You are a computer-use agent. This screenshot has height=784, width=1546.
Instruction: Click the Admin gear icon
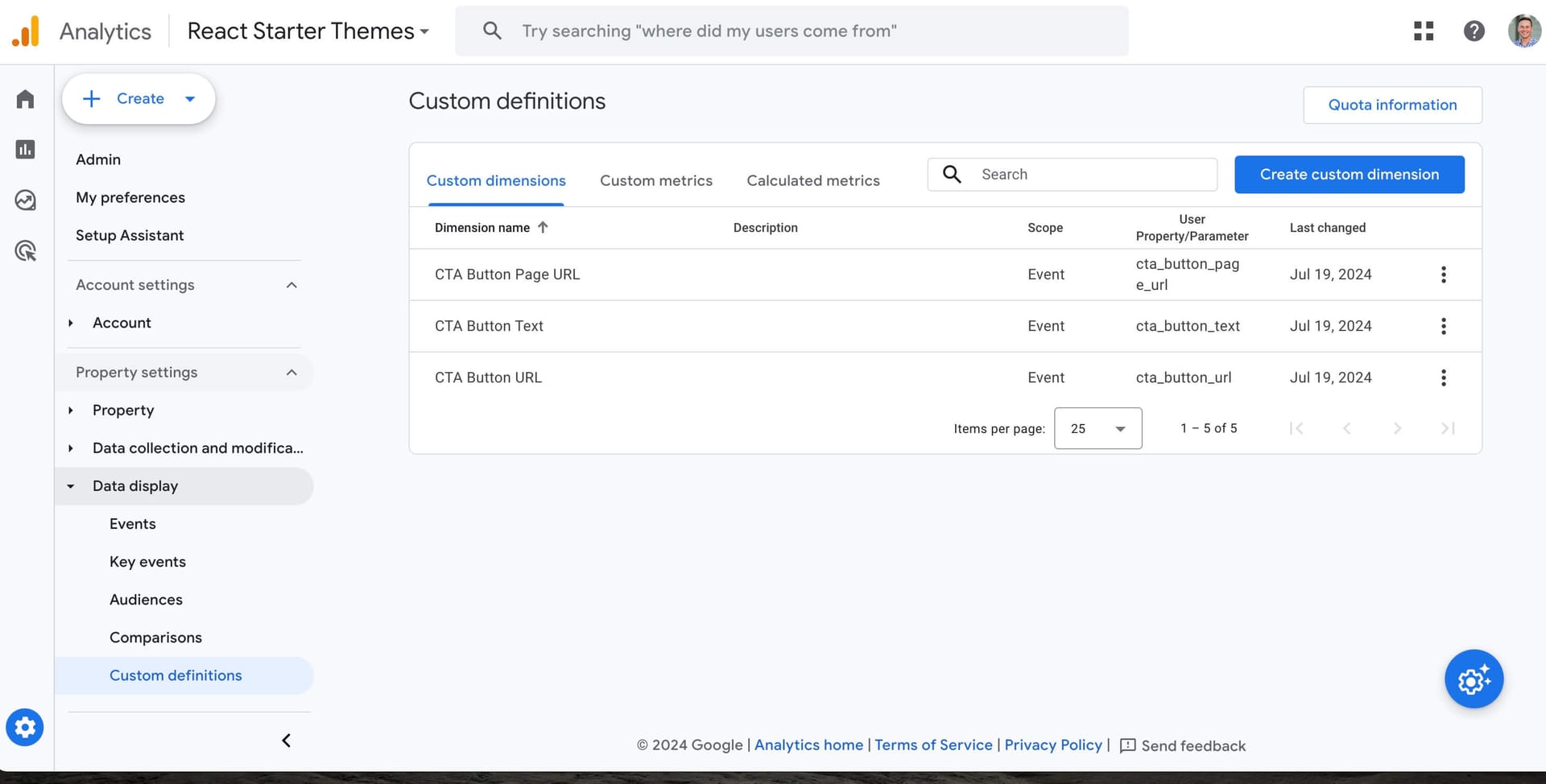pos(25,728)
